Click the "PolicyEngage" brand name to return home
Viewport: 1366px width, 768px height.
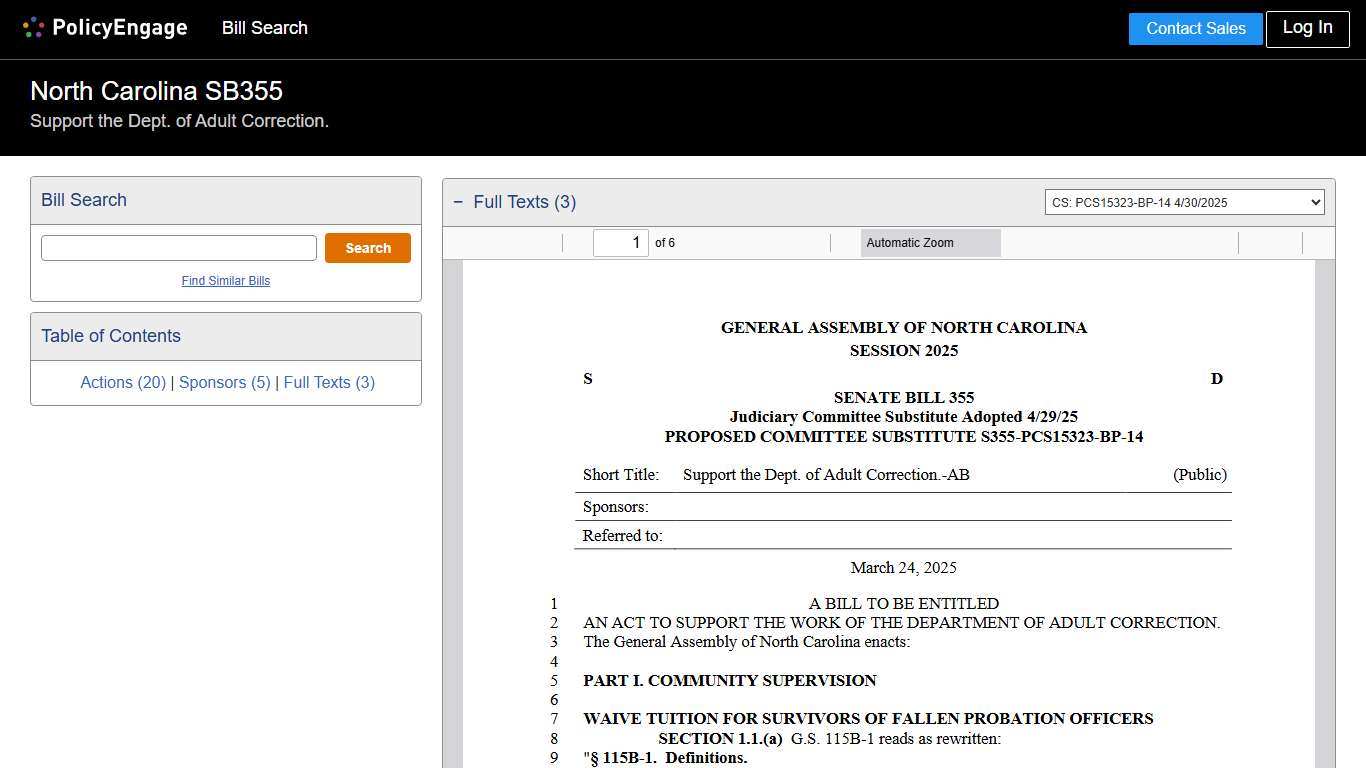119,27
